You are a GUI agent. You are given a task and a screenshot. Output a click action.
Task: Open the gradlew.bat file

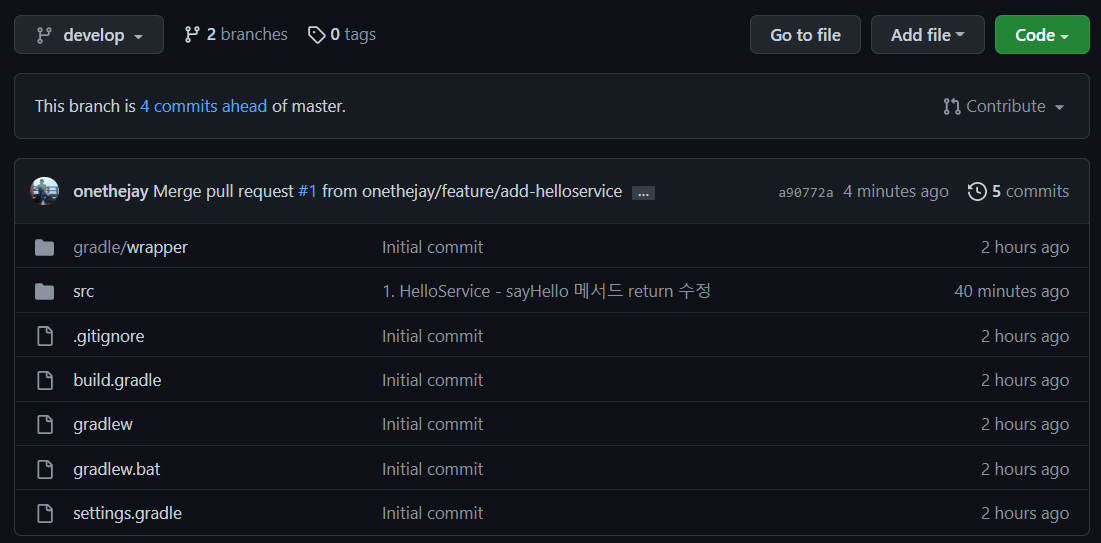117,469
